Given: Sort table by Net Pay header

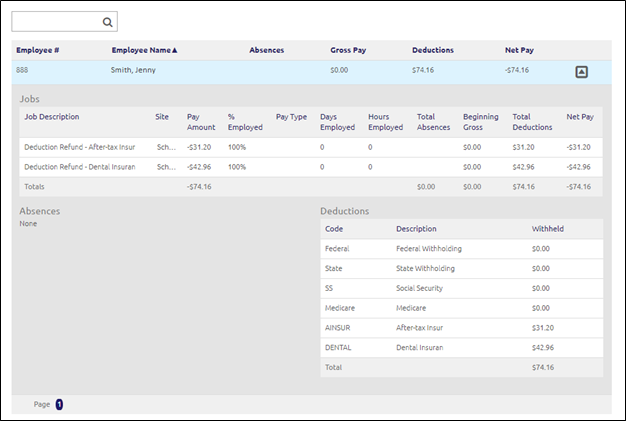Looking at the screenshot, I should [519, 49].
